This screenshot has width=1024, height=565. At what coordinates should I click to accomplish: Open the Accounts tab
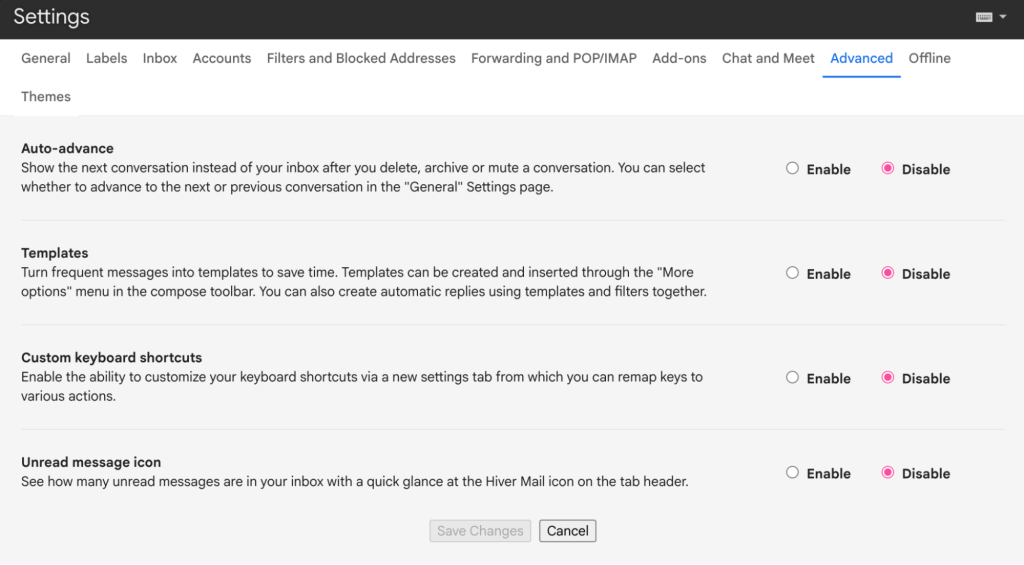point(221,58)
